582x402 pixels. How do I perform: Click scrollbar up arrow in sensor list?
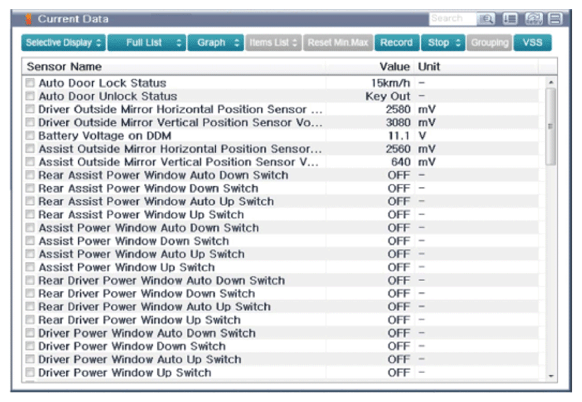pos(551,82)
